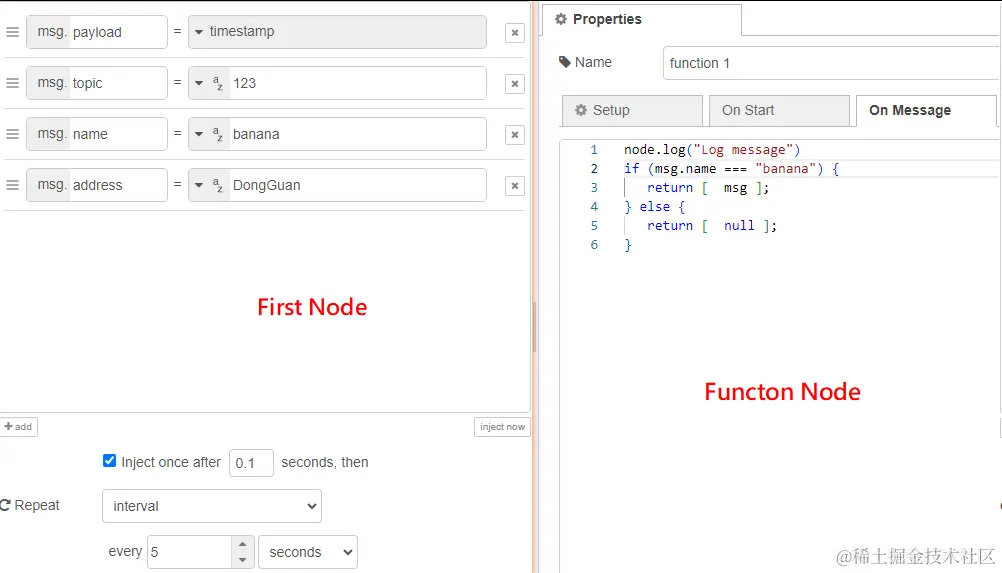
Task: Edit the repeat every value field
Action: (189, 552)
